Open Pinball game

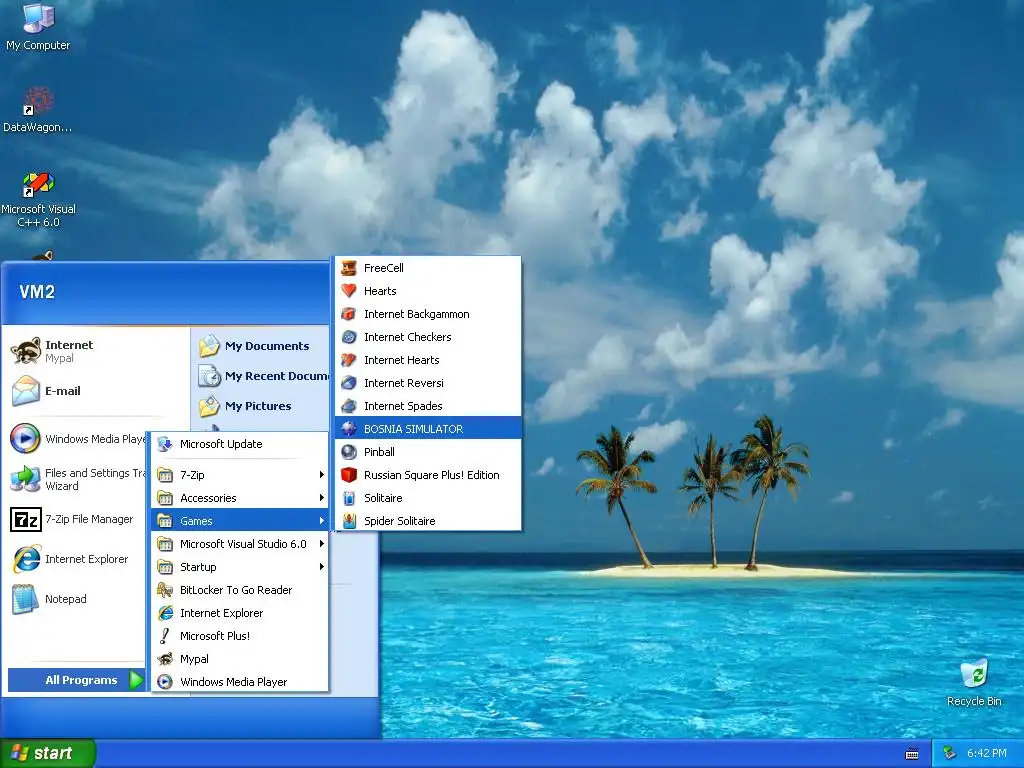(428, 452)
